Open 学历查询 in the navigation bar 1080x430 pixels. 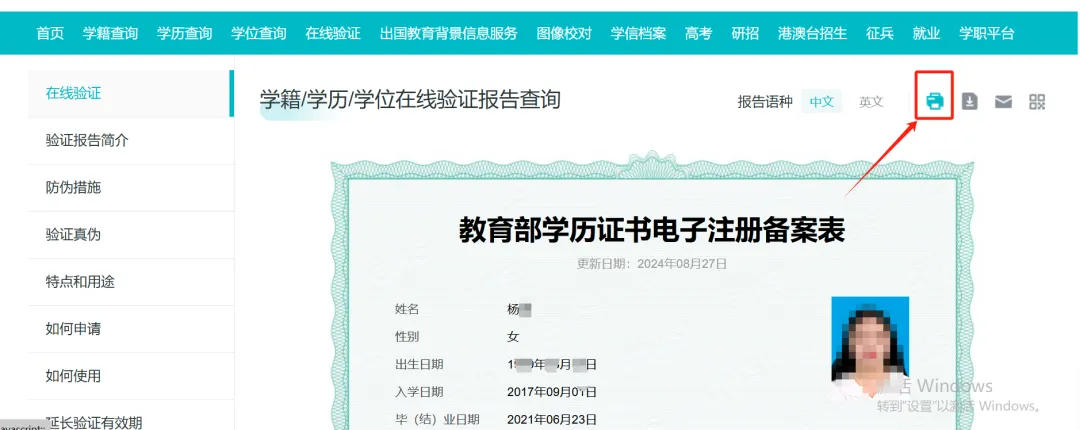[184, 33]
